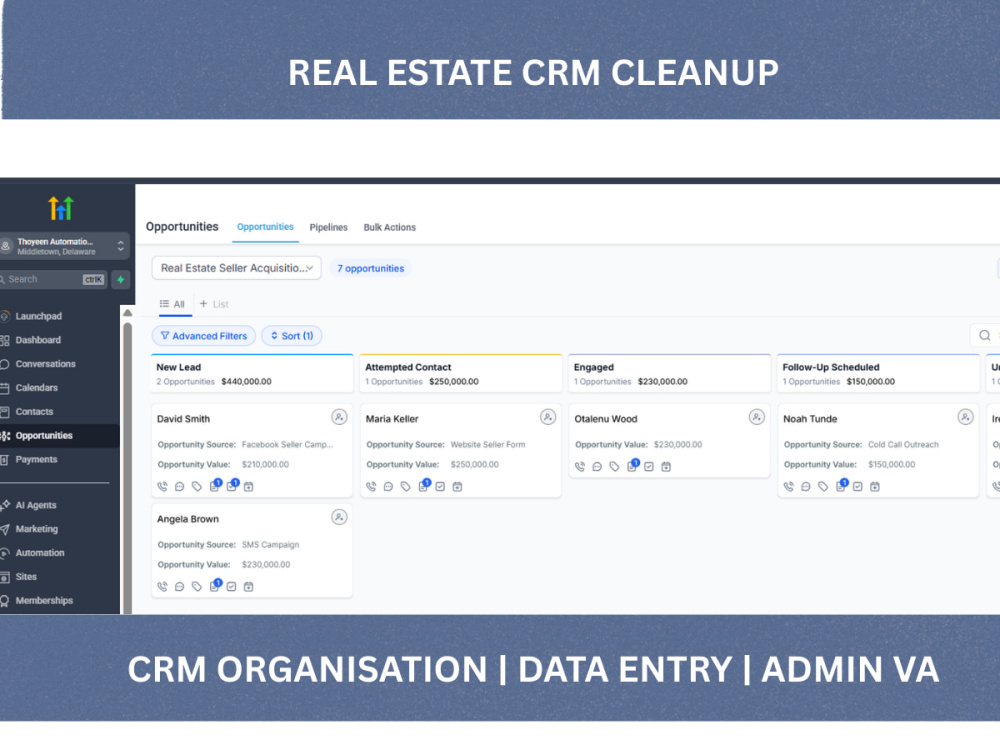Click the sidebar scrollbar up arrow
Screen dimensions: 1000x750
coord(128,312)
